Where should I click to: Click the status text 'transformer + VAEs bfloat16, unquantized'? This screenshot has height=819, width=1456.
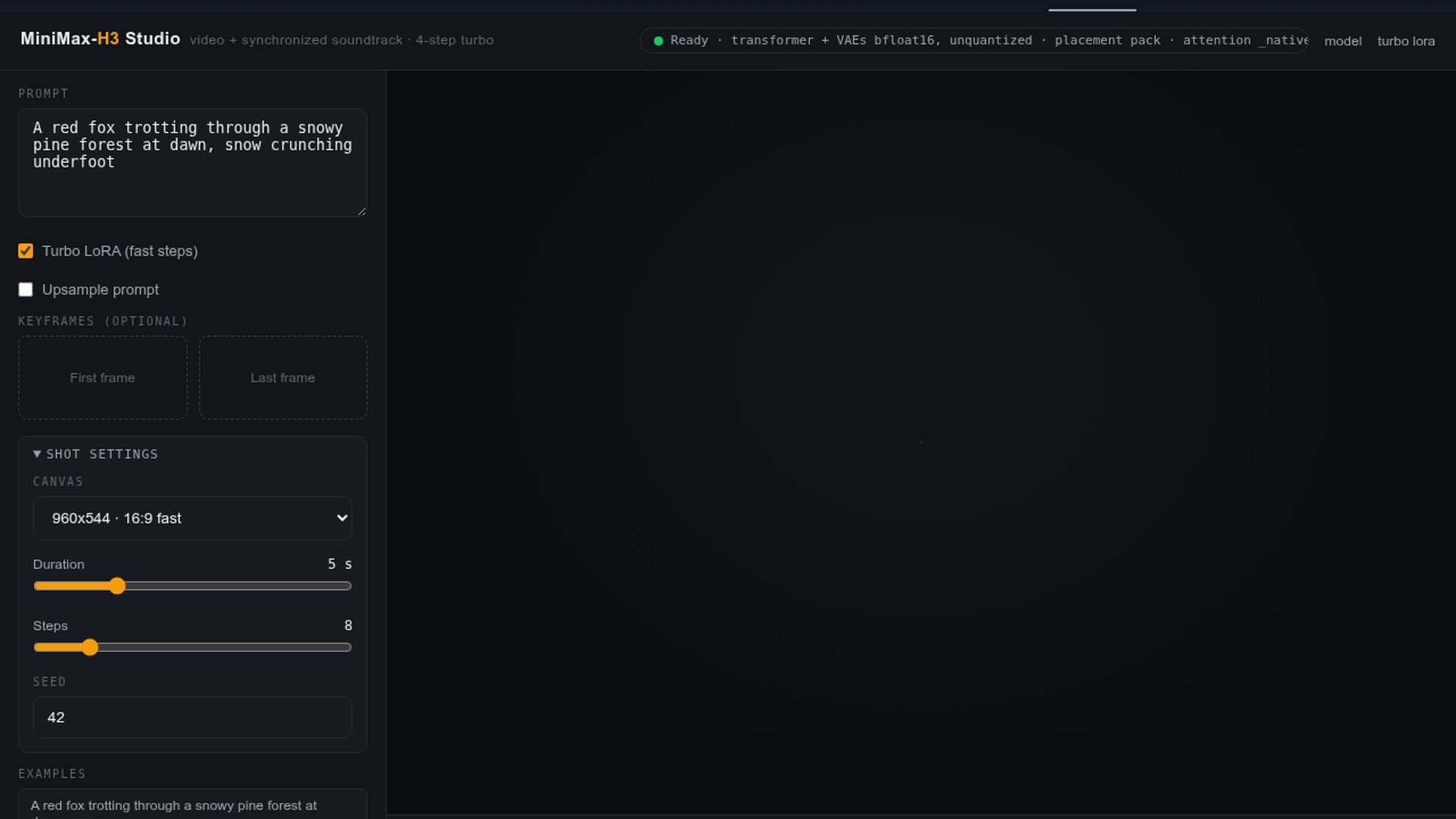pos(881,40)
